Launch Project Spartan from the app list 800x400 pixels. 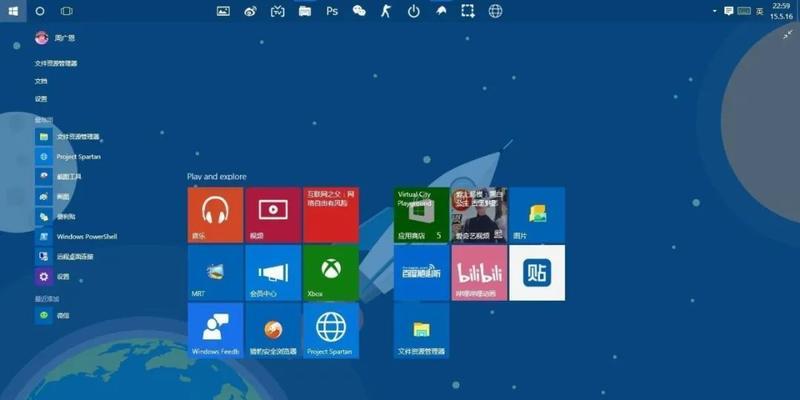pyautogui.click(x=68, y=157)
